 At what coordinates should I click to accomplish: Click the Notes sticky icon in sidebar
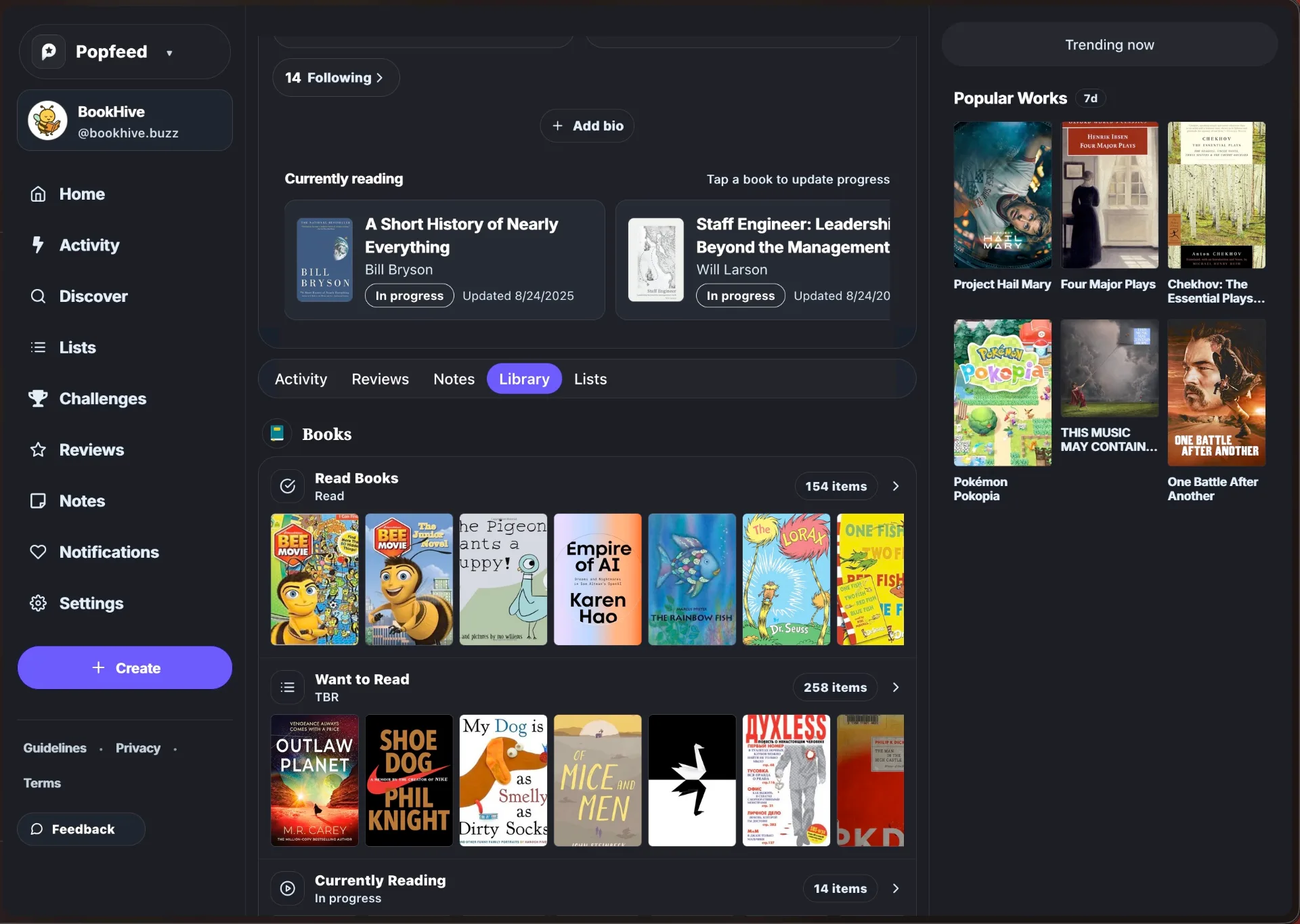click(38, 501)
